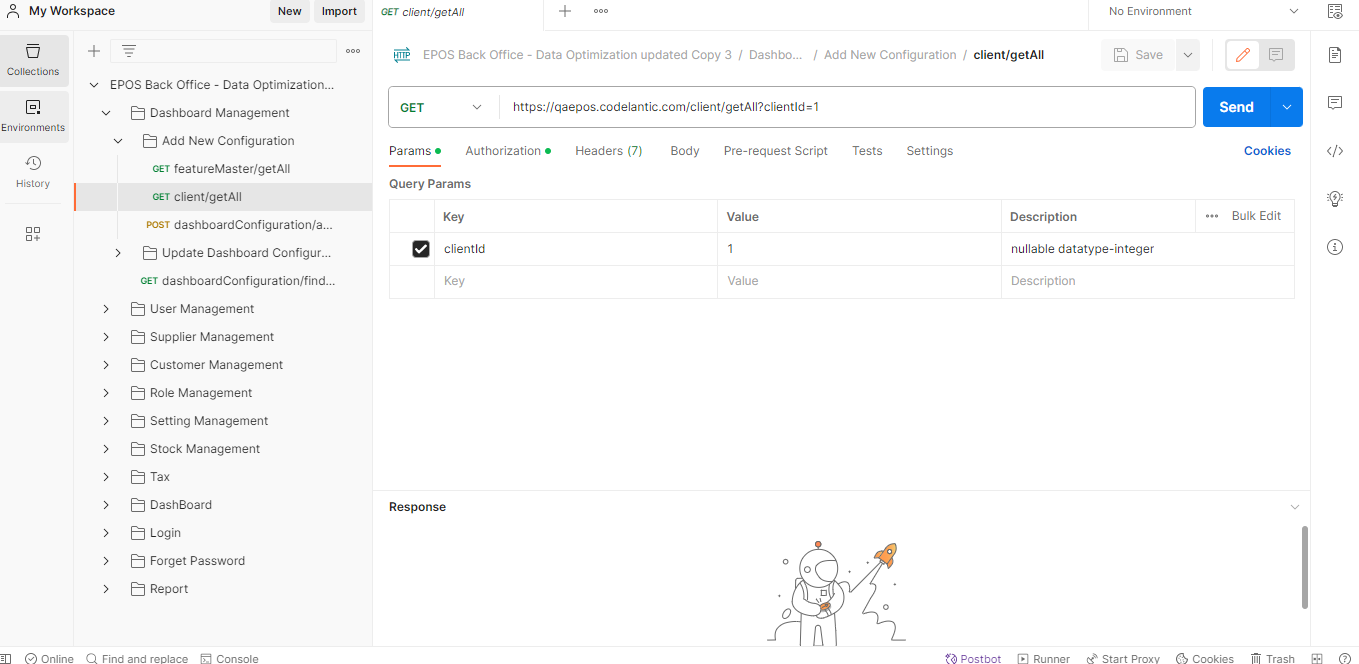Image resolution: width=1359 pixels, height=664 pixels.
Task: Open the documentation icon in right sidebar
Action: click(1335, 55)
